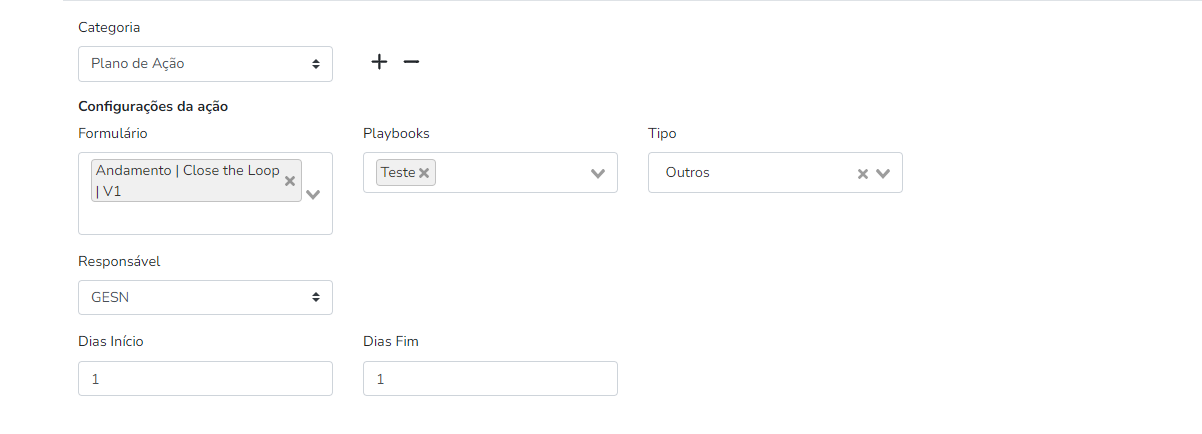The image size is (1202, 434).
Task: Expand the Formulário chevron dropdown
Action: [313, 194]
